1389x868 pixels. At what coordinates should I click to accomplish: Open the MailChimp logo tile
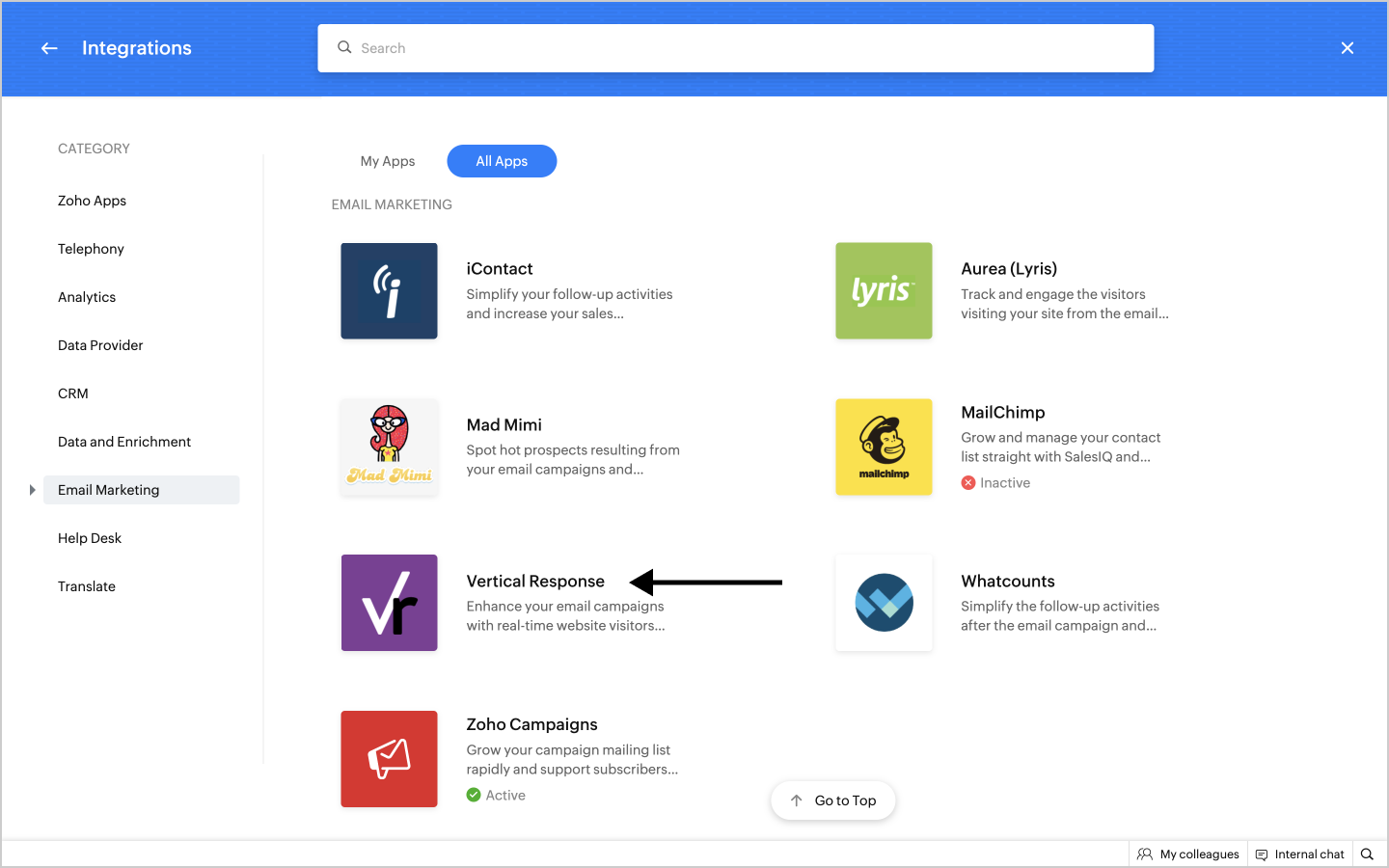tap(884, 447)
